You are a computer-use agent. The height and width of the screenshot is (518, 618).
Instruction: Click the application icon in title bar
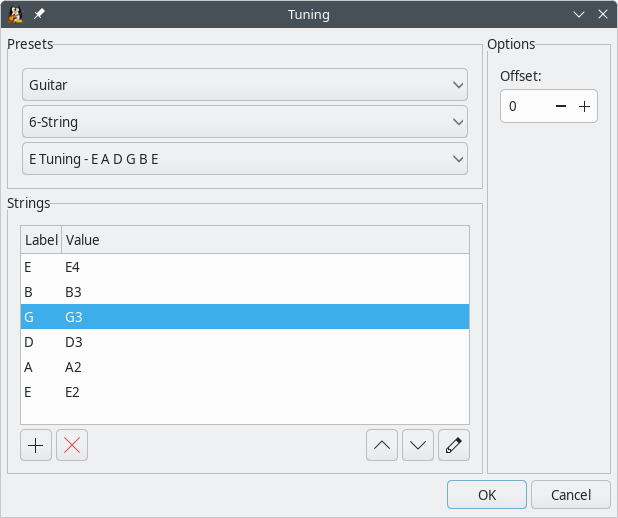point(16,15)
